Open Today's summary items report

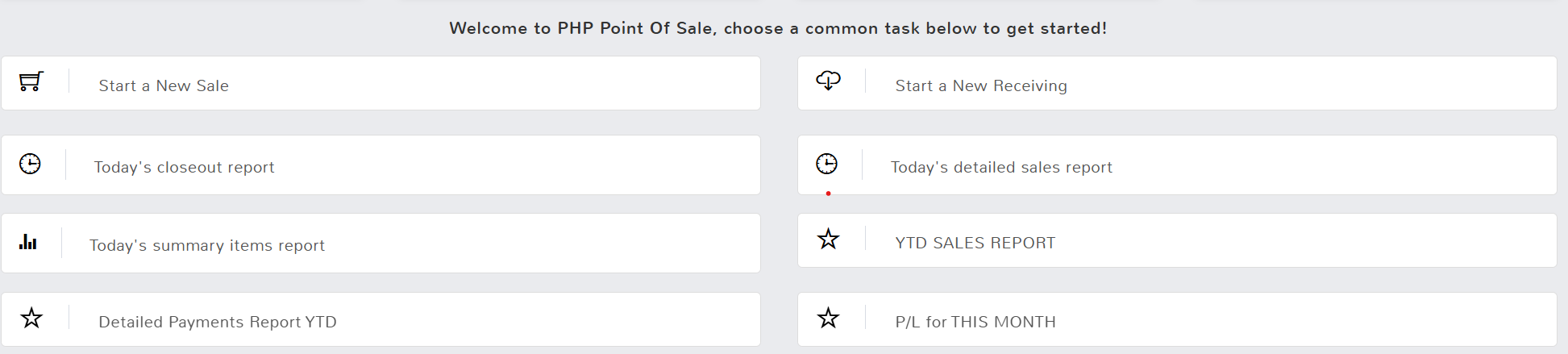tap(207, 245)
